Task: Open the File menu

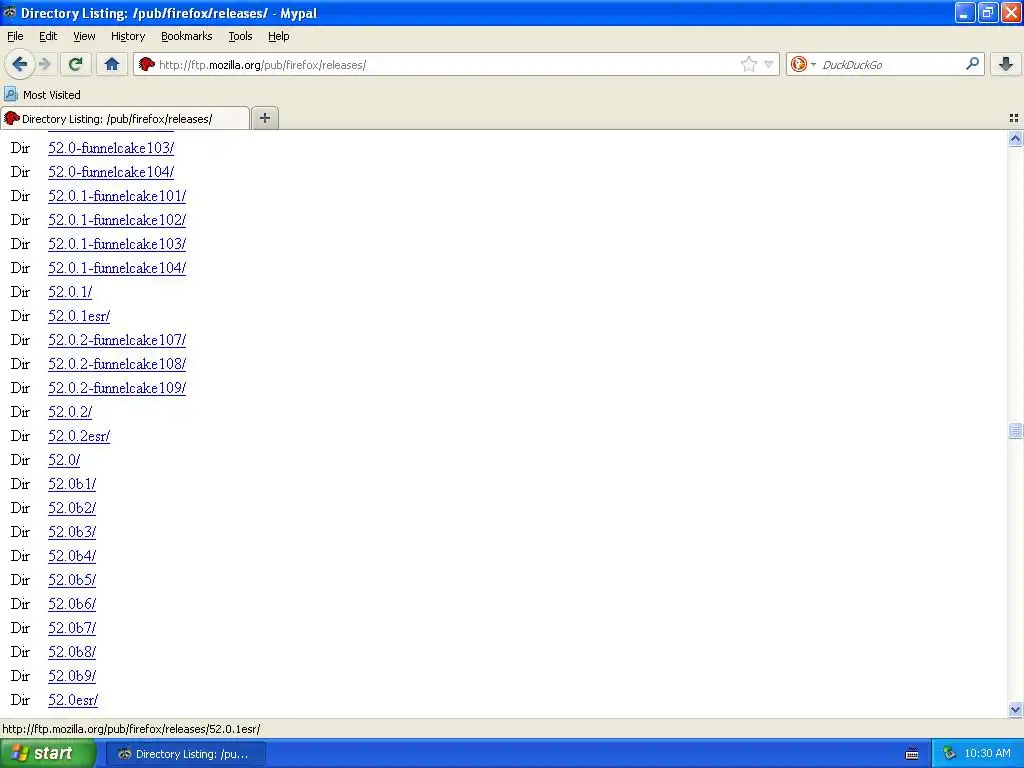Action: click(15, 36)
